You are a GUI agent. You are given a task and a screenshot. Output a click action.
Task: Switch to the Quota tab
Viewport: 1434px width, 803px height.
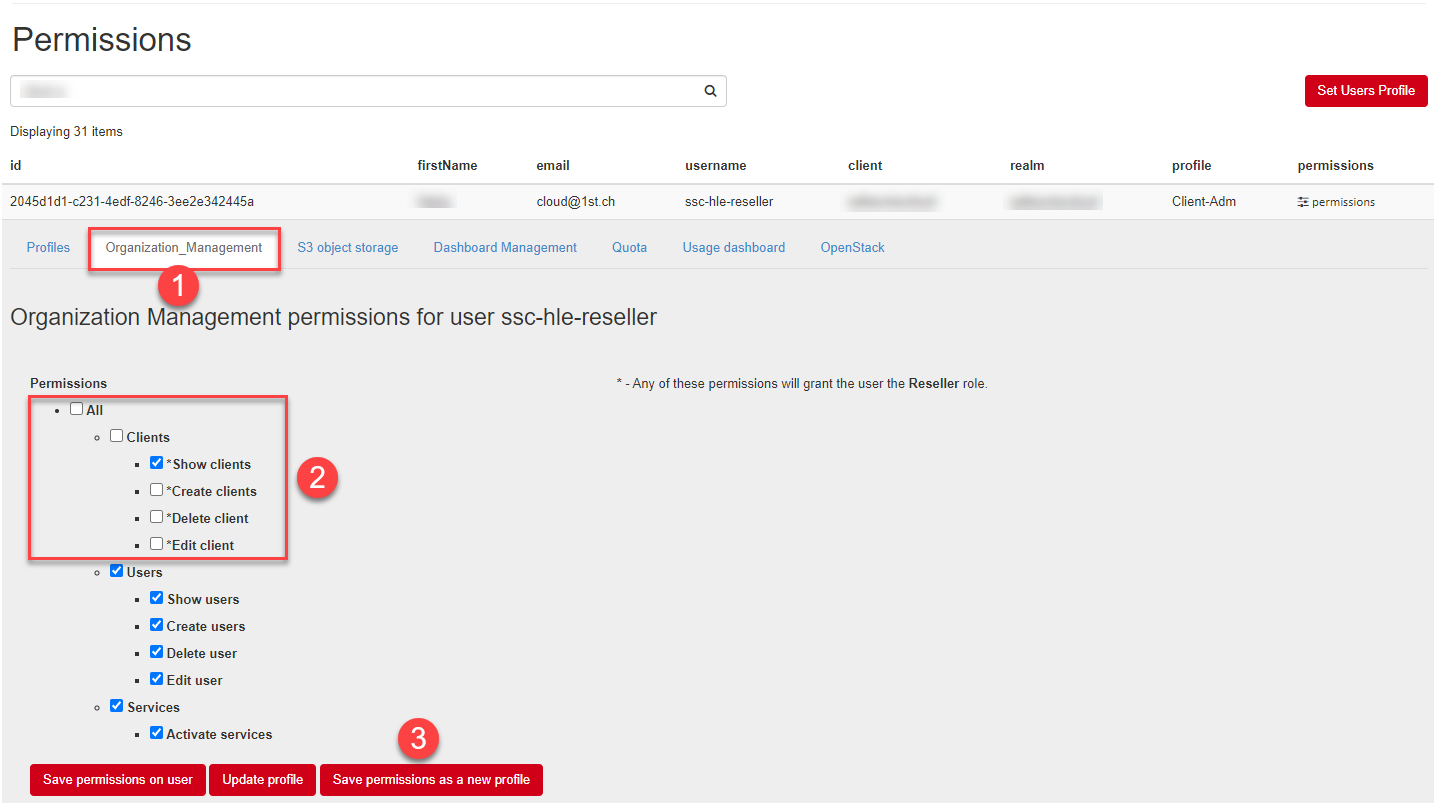pos(630,248)
